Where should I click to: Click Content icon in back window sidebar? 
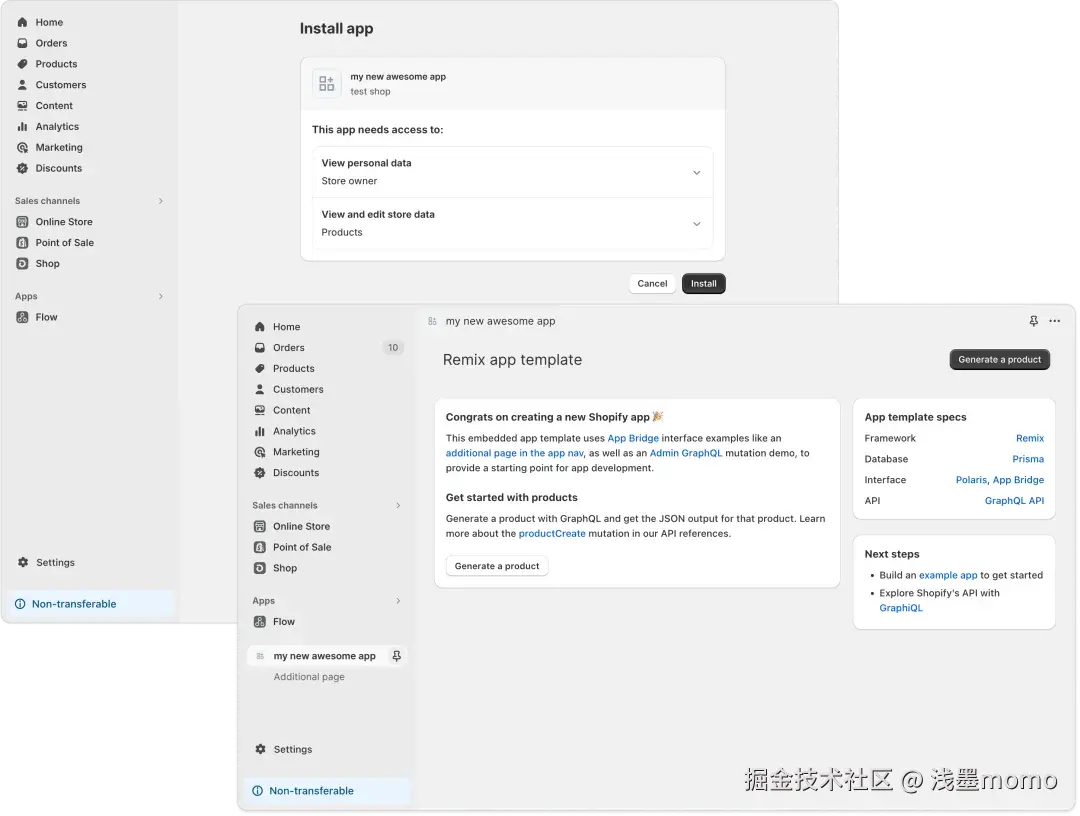coord(22,105)
